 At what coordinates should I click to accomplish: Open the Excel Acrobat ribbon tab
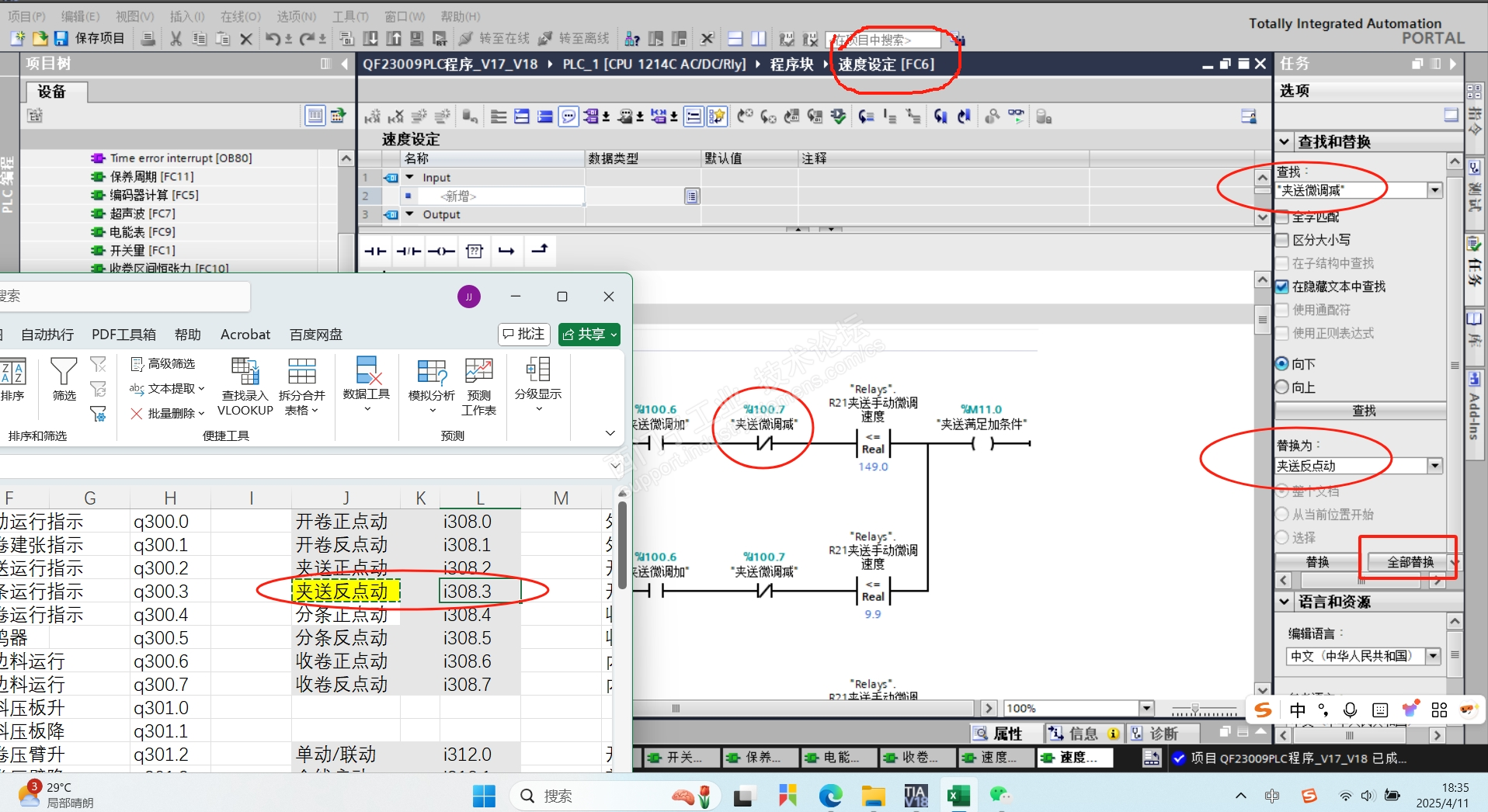[245, 335]
